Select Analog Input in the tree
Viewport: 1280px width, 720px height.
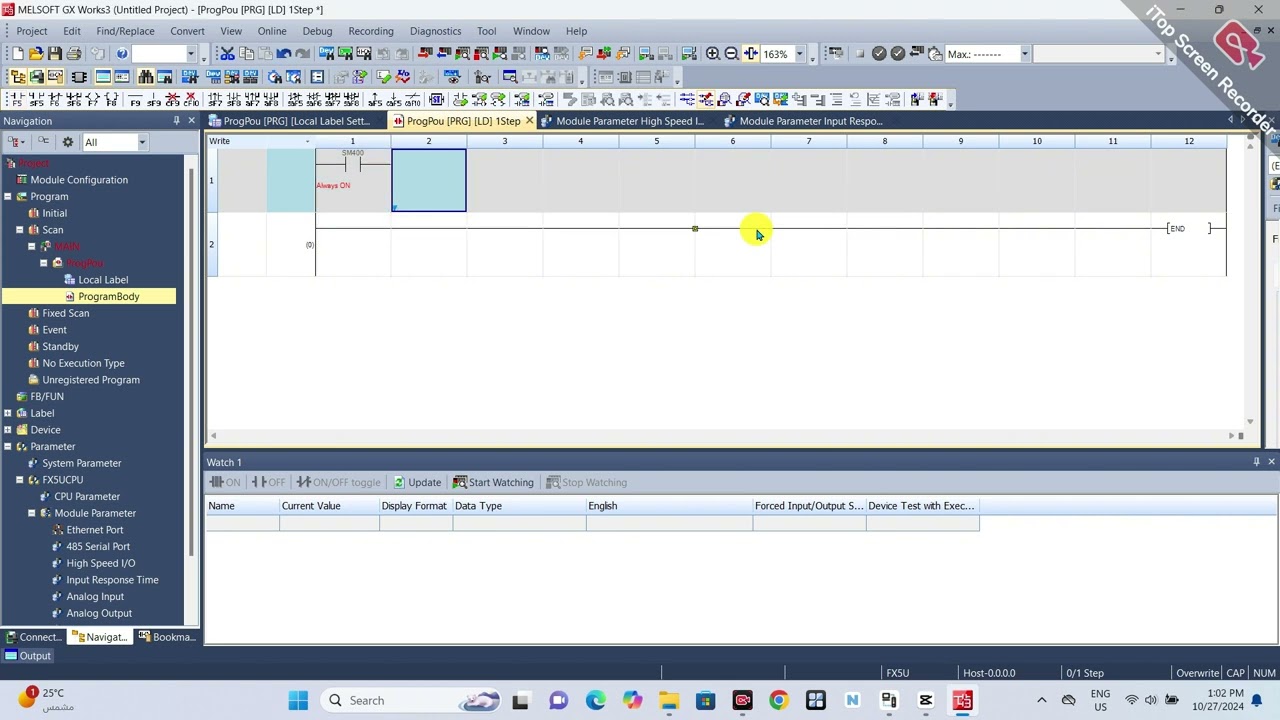pyautogui.click(x=95, y=597)
